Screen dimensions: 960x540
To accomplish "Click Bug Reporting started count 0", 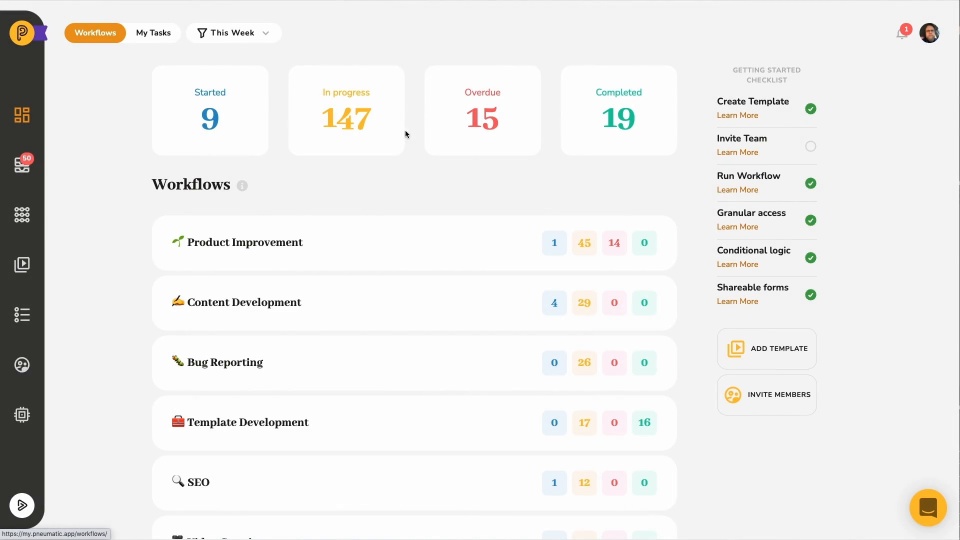I will click(554, 363).
